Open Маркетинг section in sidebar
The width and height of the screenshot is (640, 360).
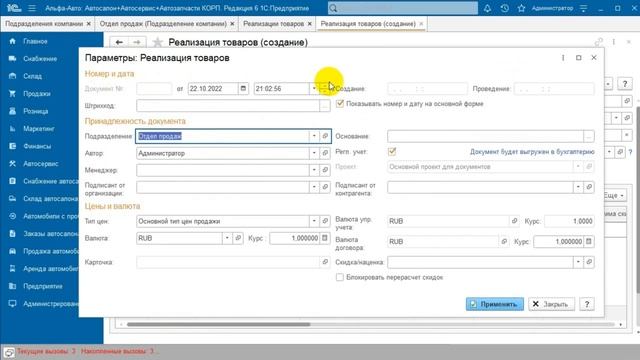[x=39, y=129]
